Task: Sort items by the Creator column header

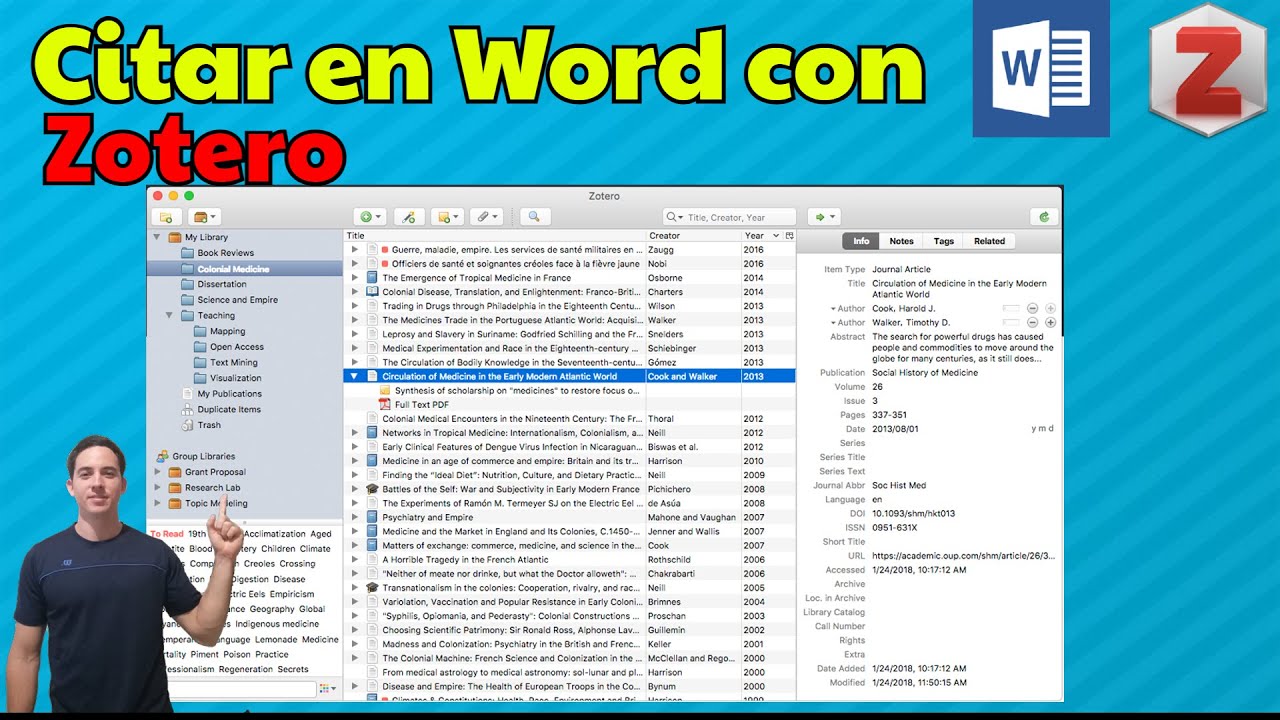Action: click(x=693, y=236)
